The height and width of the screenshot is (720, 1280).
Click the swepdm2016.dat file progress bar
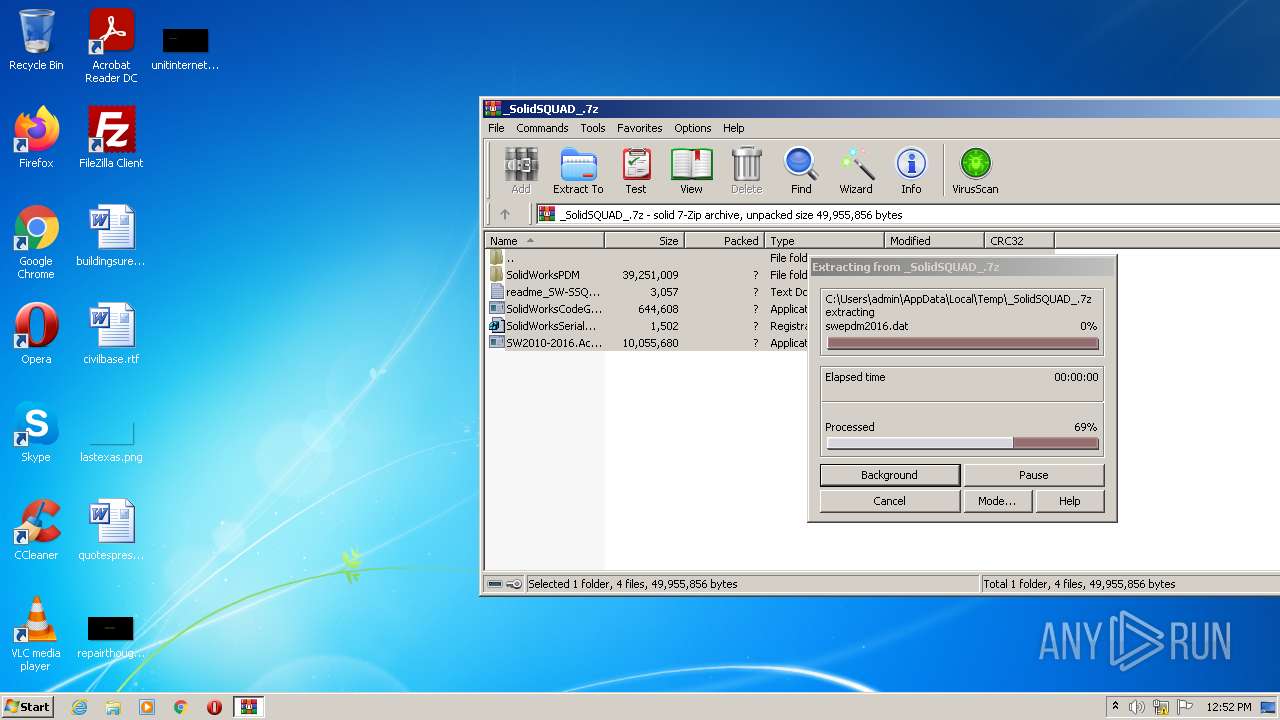click(962, 343)
